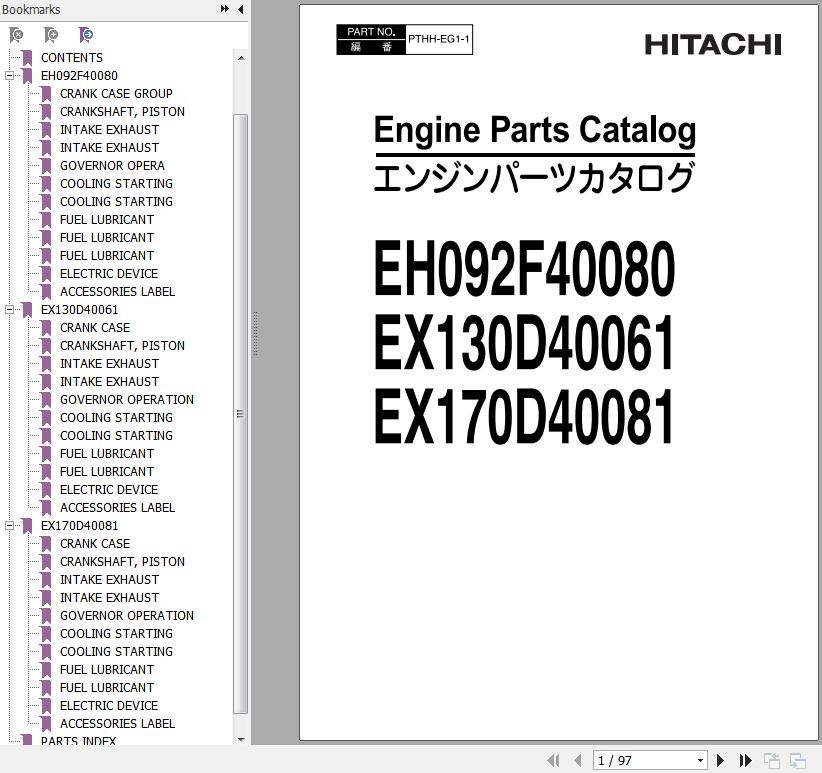Click the HITACHI logo on the page

click(713, 45)
